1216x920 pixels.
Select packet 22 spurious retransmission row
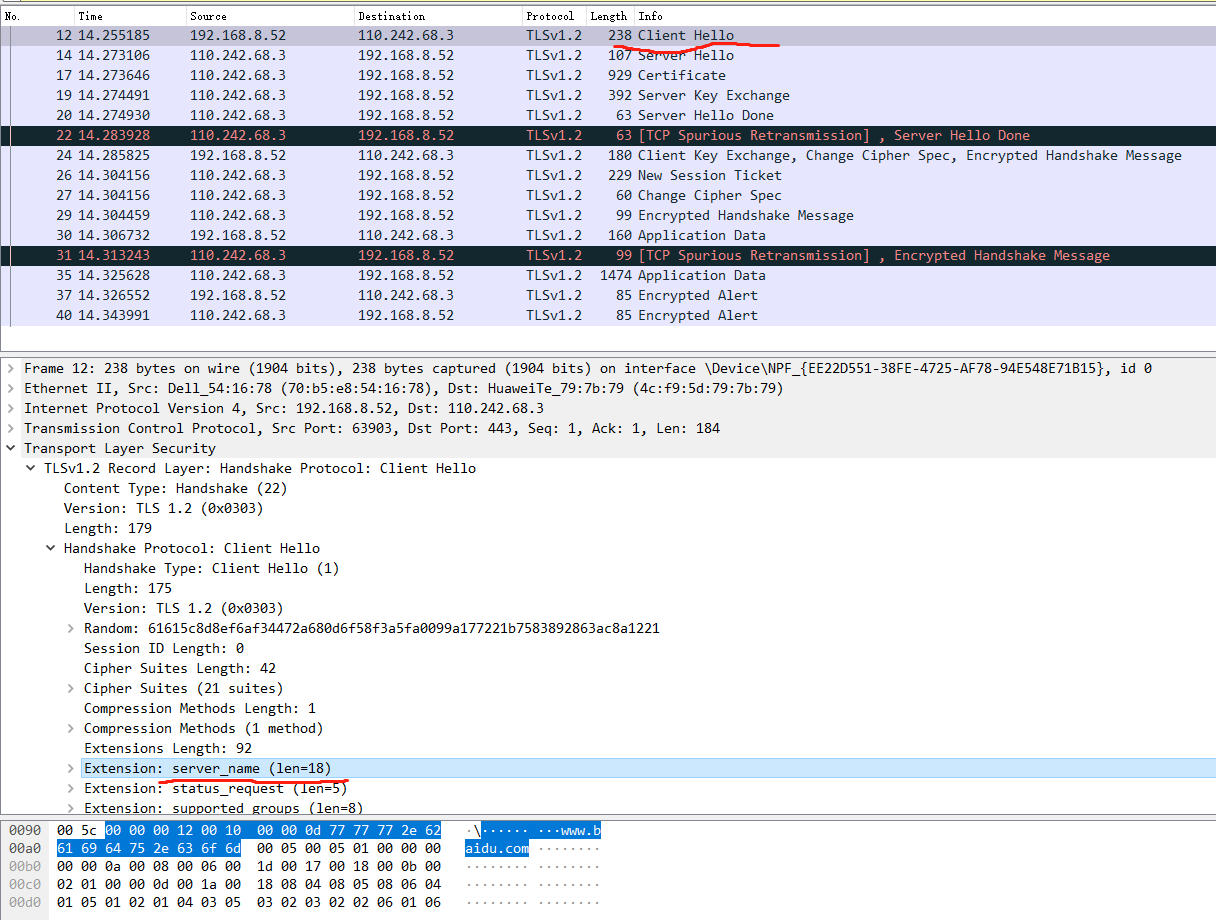click(x=600, y=135)
